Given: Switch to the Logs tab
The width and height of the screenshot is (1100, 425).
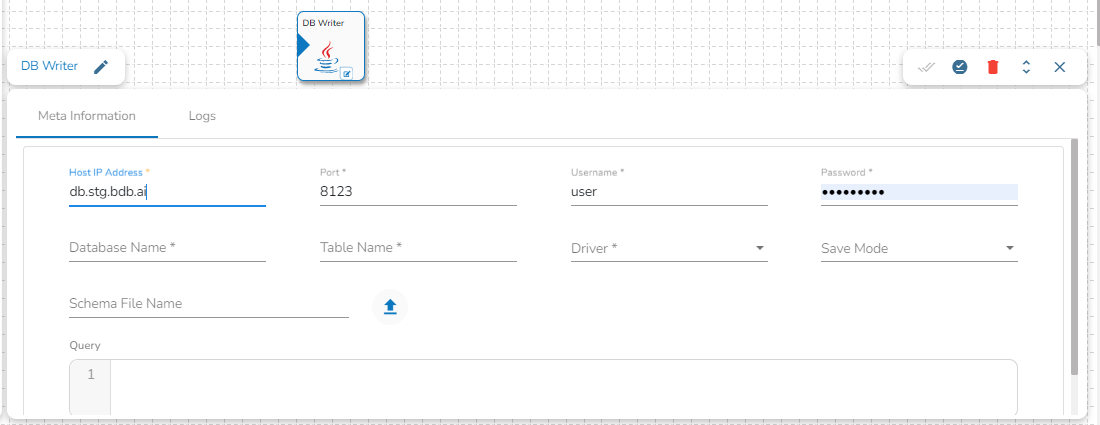Looking at the screenshot, I should pyautogui.click(x=202, y=116).
